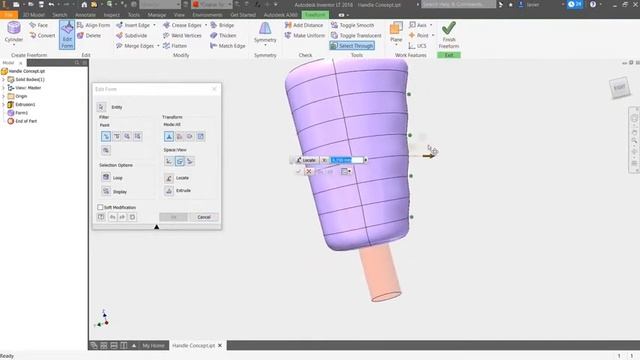Toggle the Select Through option
Screen dimensions: 640x360
[x=352, y=46]
